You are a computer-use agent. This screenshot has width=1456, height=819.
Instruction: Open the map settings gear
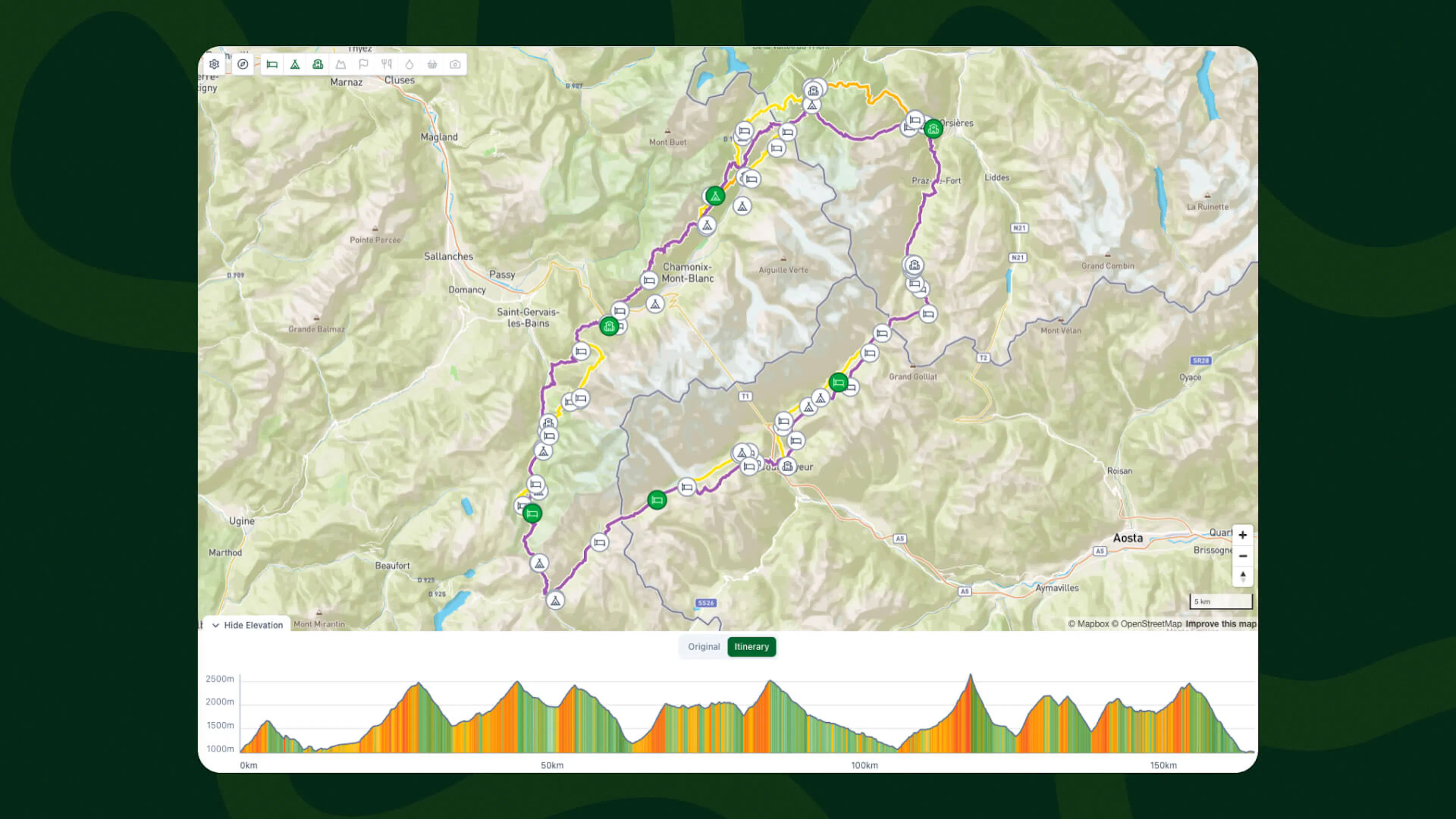coord(214,64)
